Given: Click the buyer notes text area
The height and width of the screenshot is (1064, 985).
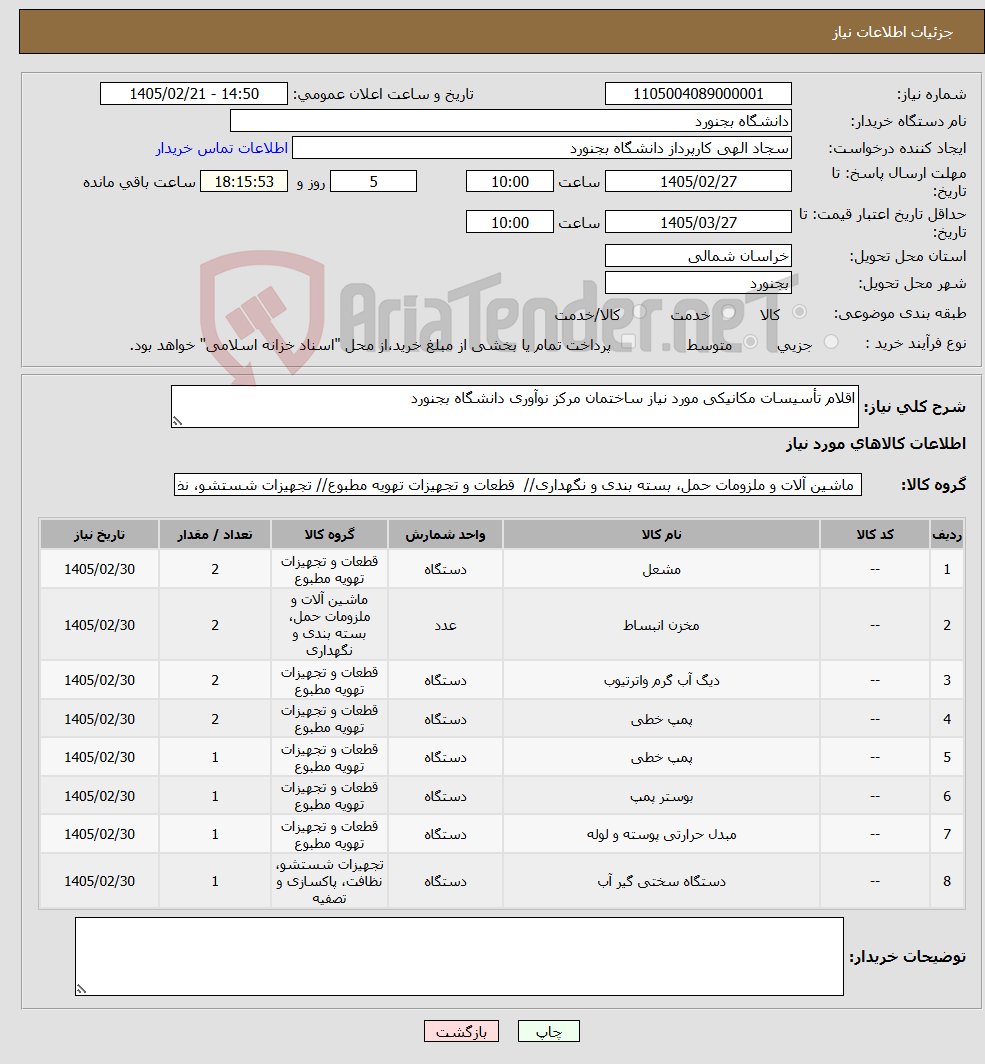Looking at the screenshot, I should click(x=459, y=957).
